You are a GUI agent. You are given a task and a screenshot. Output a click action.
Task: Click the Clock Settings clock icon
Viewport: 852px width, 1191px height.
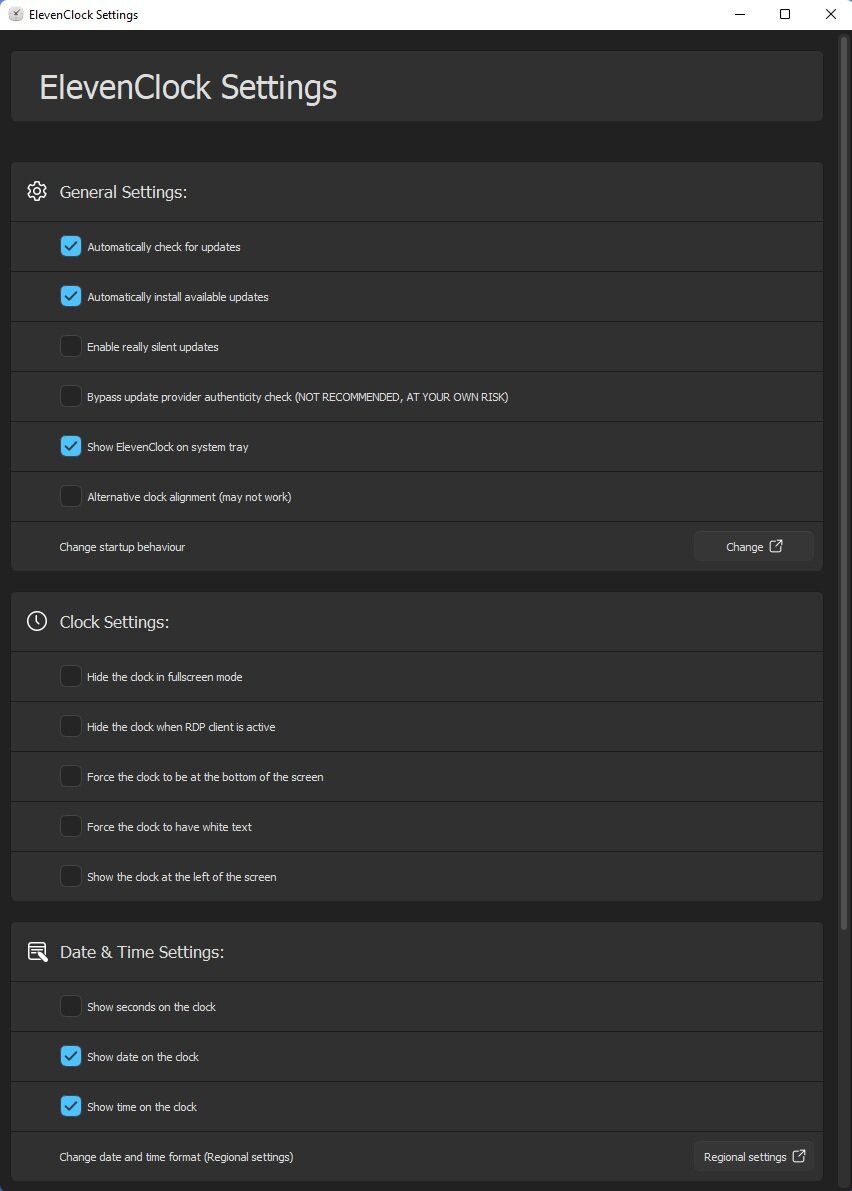37,621
